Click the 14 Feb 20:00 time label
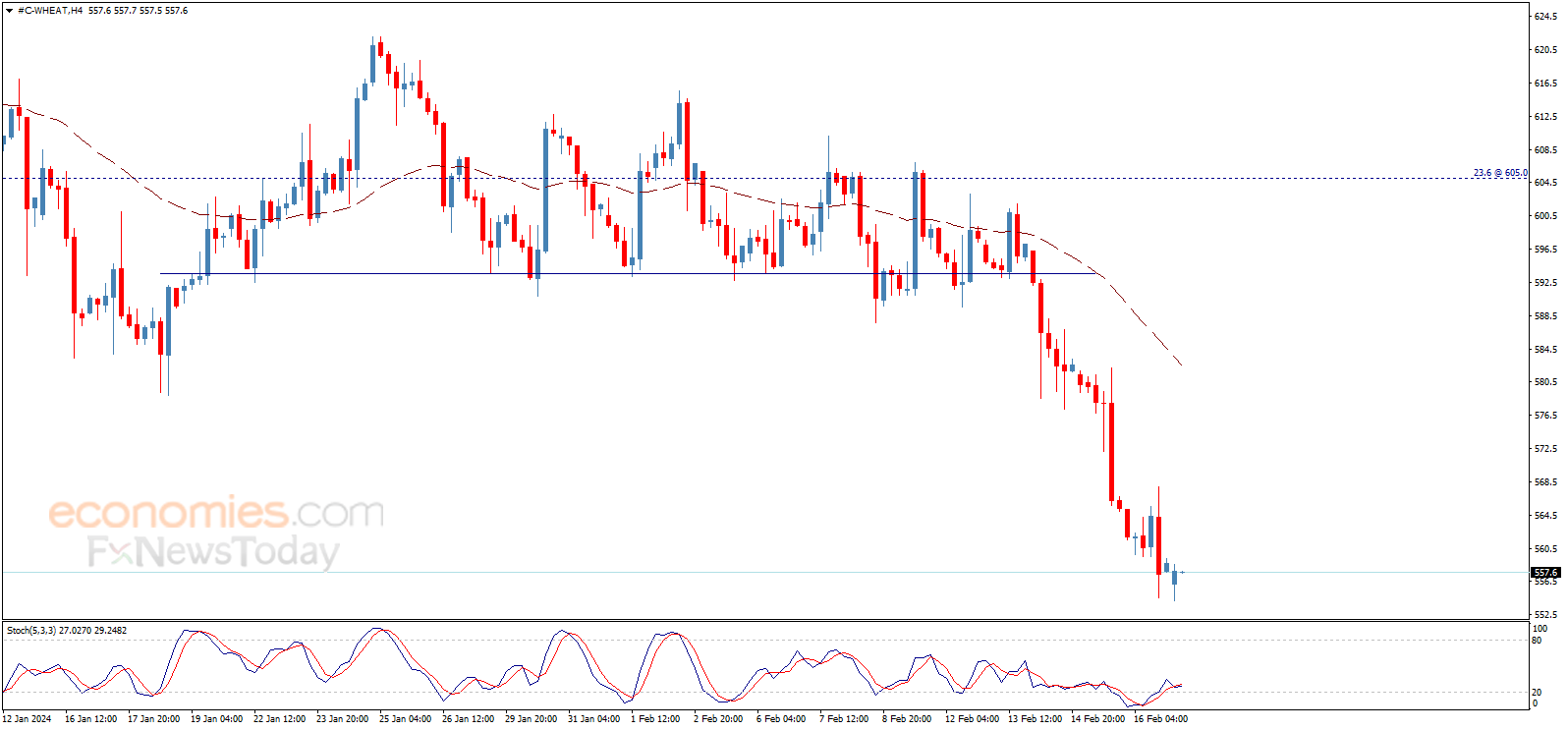The height and width of the screenshot is (730, 1568). tap(1097, 719)
